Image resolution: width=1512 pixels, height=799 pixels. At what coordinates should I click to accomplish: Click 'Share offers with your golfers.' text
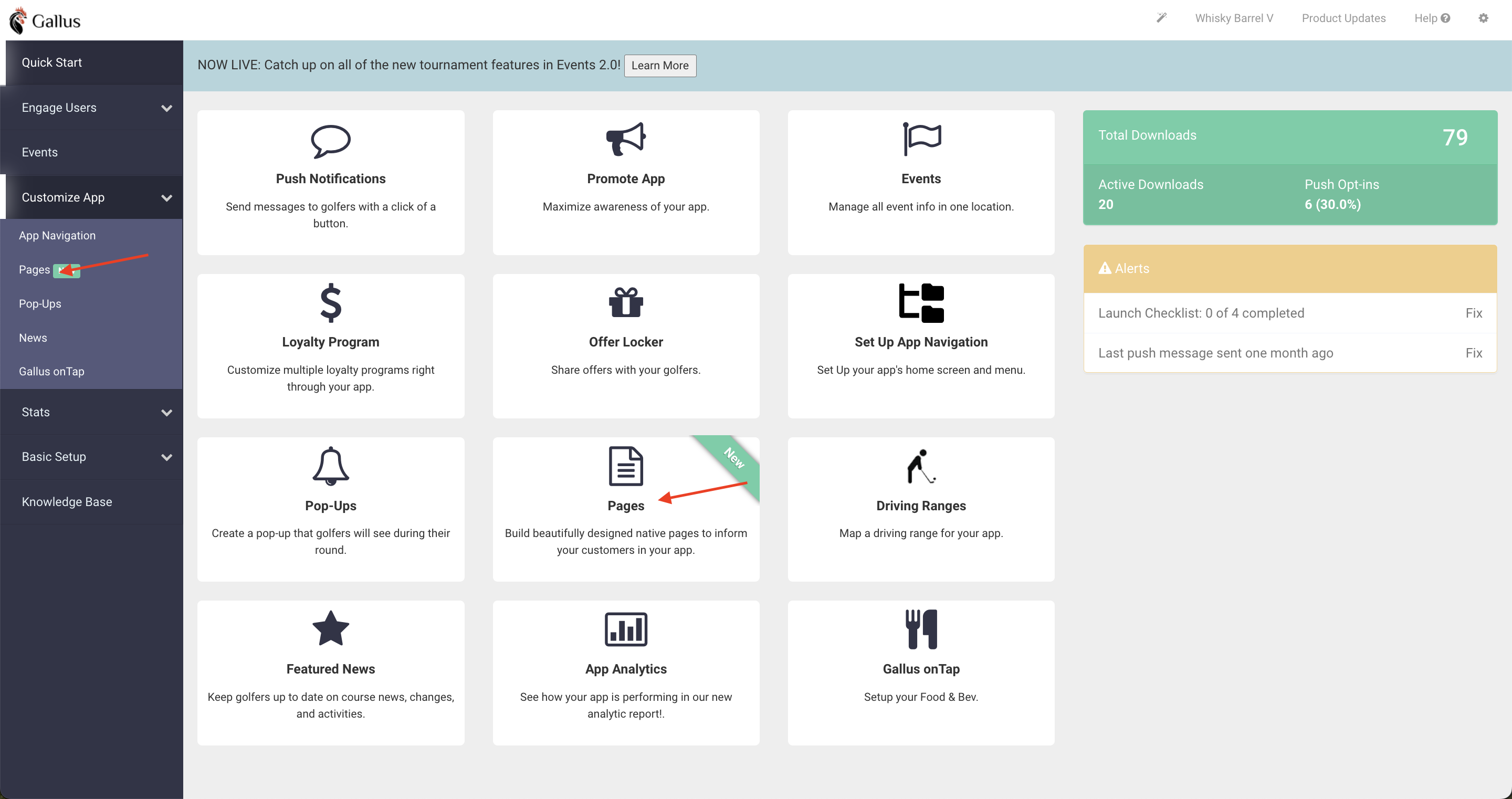(x=626, y=370)
